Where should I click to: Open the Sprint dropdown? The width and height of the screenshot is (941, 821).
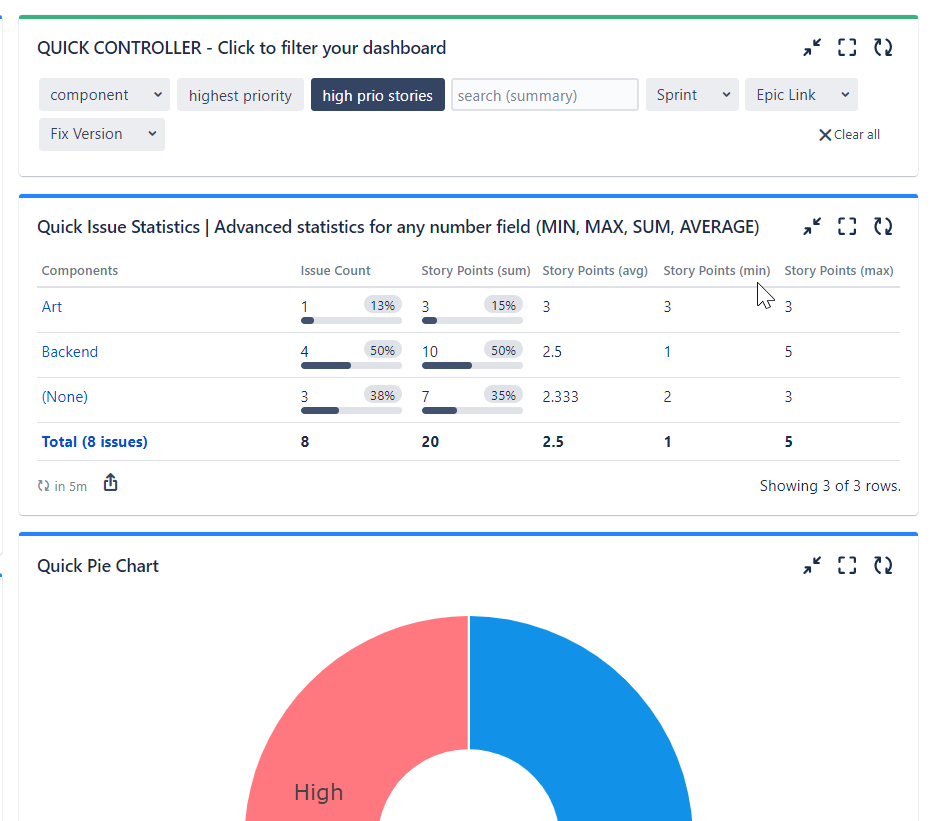pos(692,94)
